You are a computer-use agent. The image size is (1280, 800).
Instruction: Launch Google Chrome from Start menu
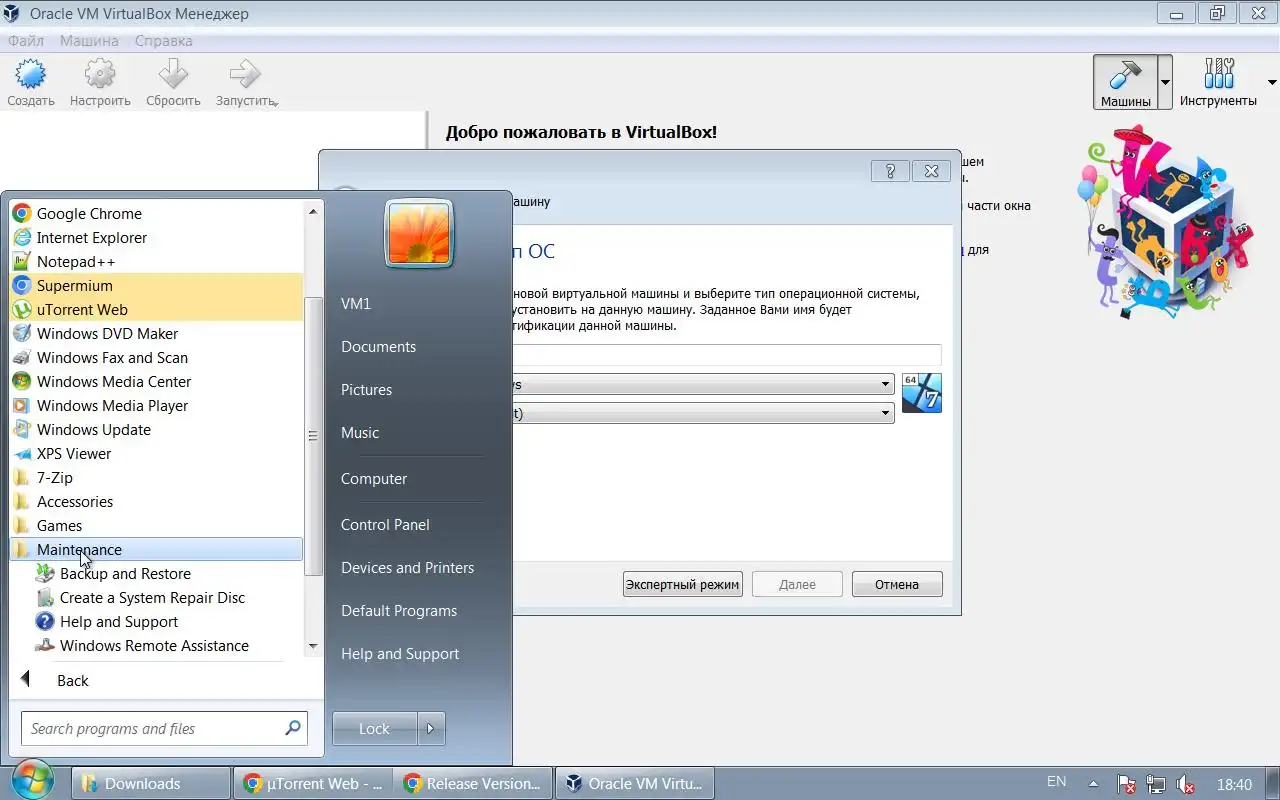(156, 213)
